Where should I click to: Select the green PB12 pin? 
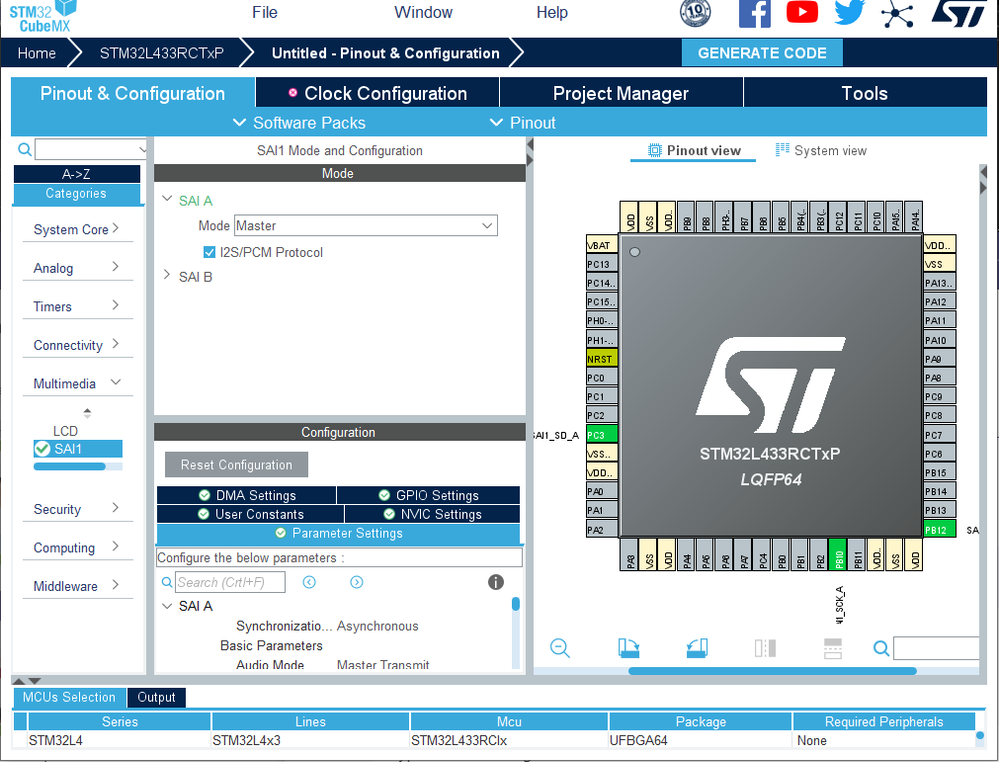click(940, 529)
